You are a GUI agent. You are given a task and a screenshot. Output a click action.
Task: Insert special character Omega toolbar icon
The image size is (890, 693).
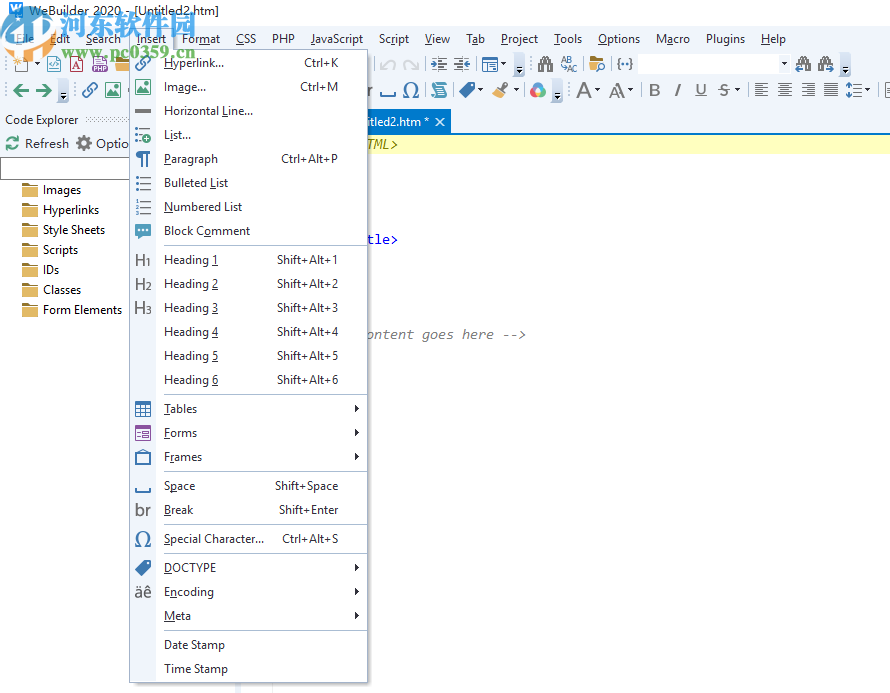point(411,90)
